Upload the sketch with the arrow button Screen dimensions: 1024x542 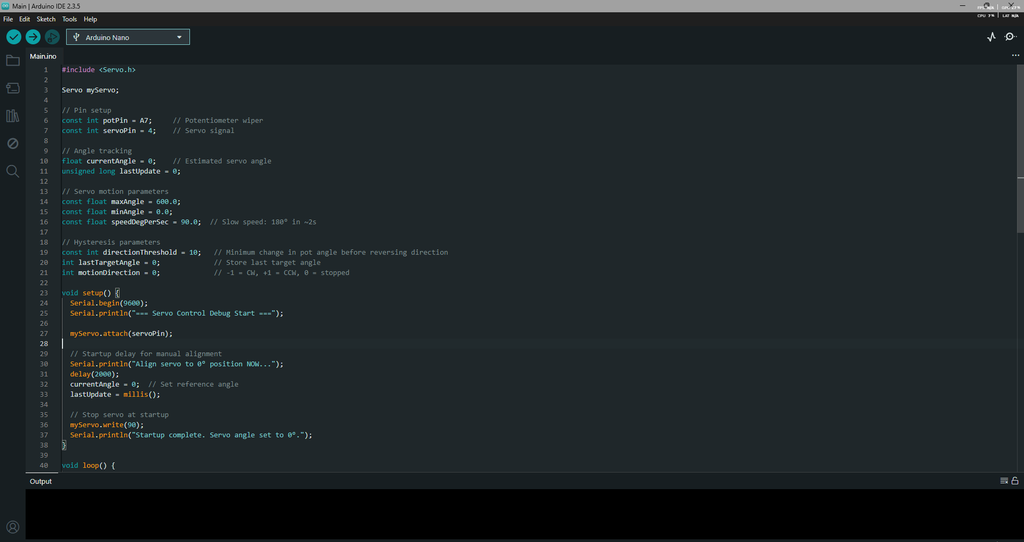click(33, 37)
